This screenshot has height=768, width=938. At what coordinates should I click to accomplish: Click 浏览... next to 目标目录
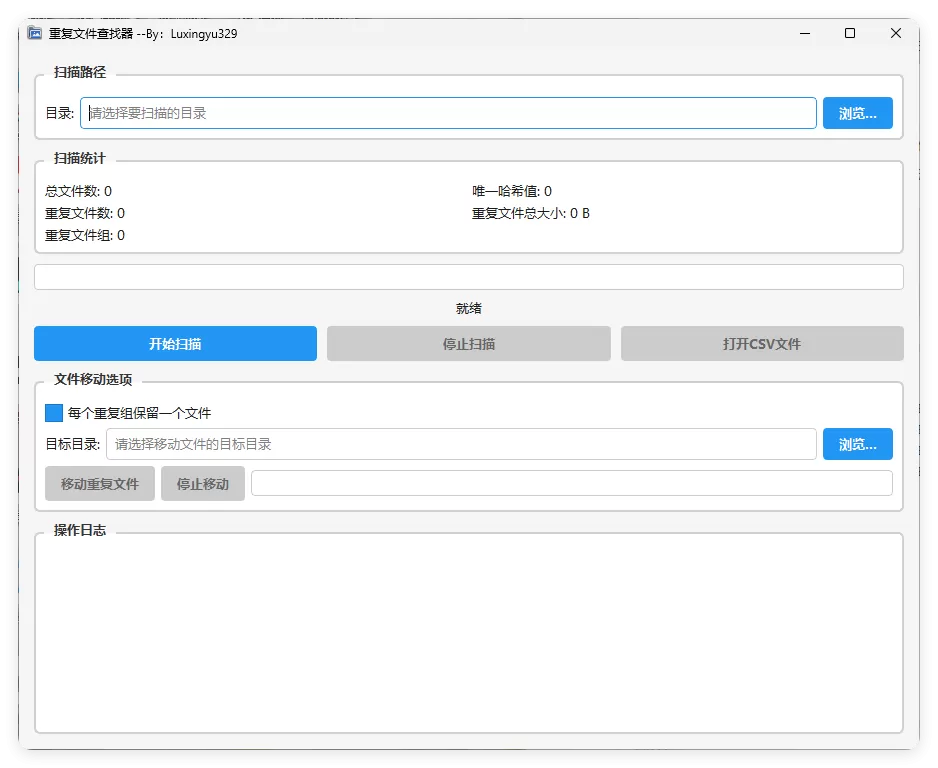pos(857,444)
